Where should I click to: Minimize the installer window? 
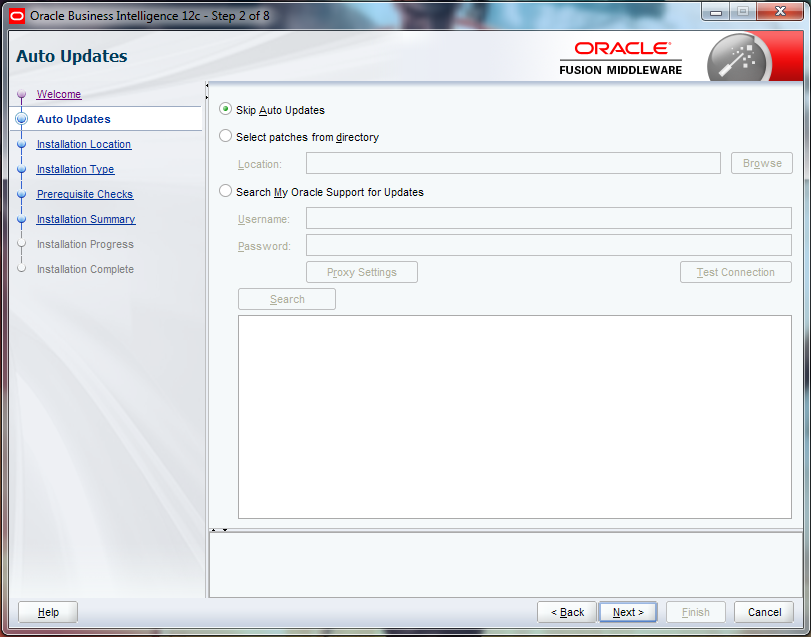click(x=716, y=11)
